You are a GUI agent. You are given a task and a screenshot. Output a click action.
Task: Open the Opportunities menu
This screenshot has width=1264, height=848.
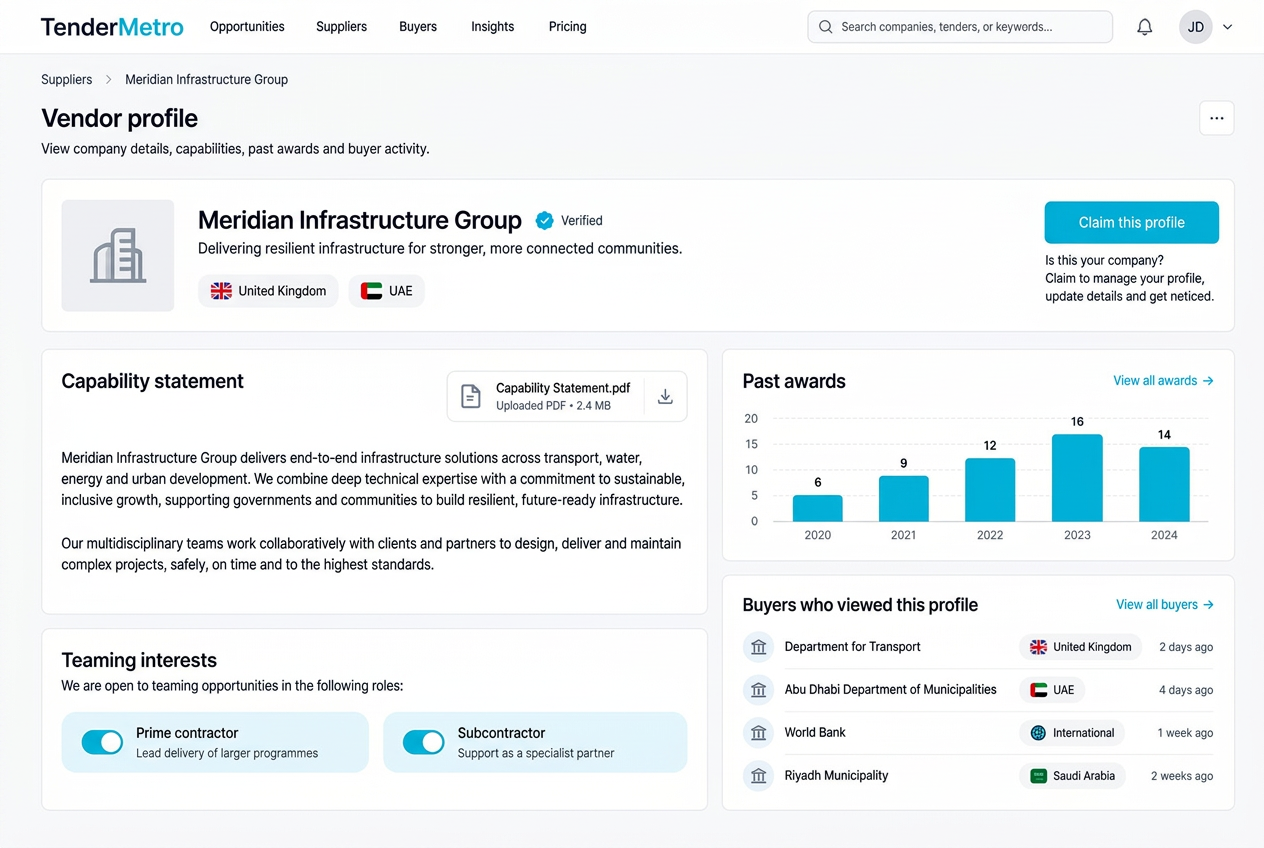[247, 27]
